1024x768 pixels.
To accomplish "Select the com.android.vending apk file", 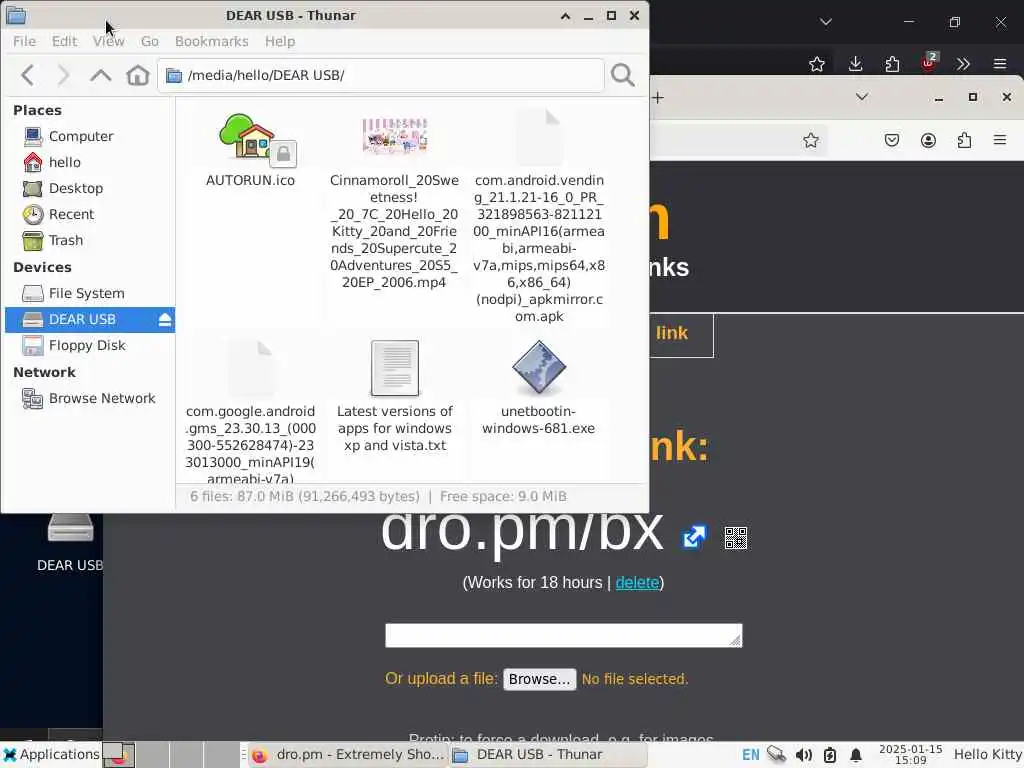I will tap(539, 136).
